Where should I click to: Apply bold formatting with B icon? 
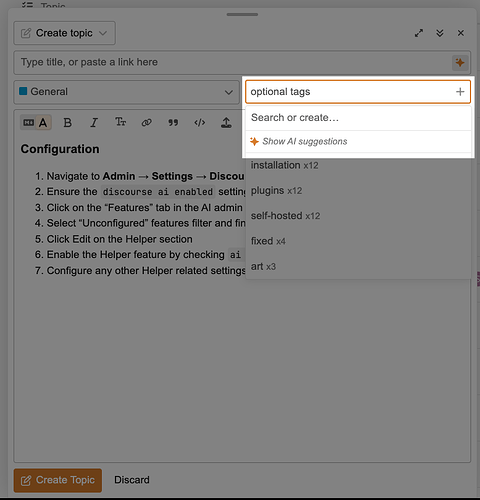click(67, 123)
